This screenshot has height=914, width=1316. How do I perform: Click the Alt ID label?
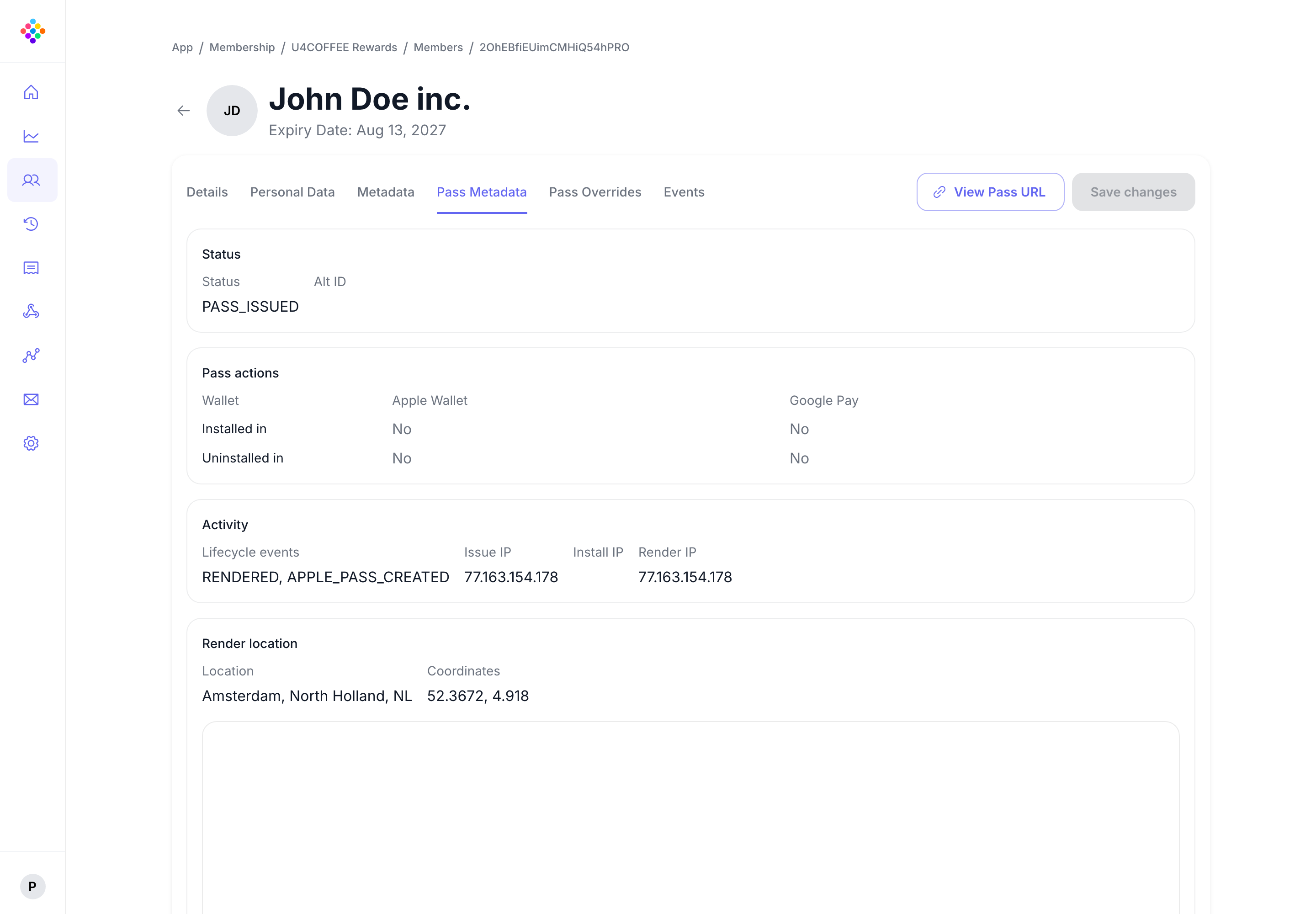click(x=330, y=282)
